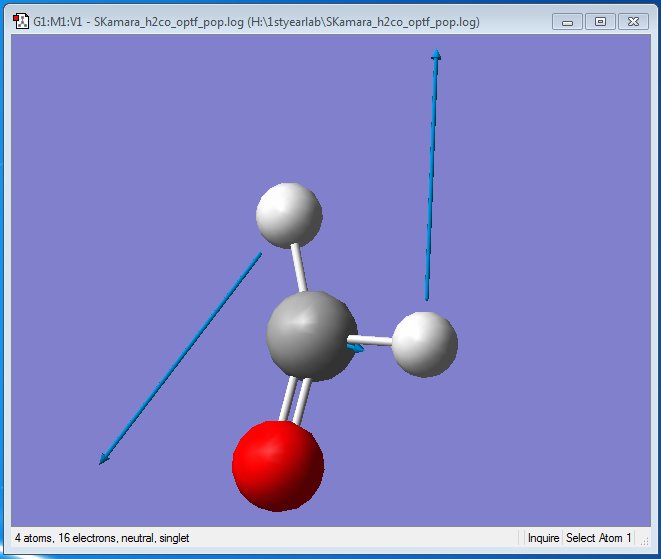Select the right white hydrogen atom

coord(425,344)
